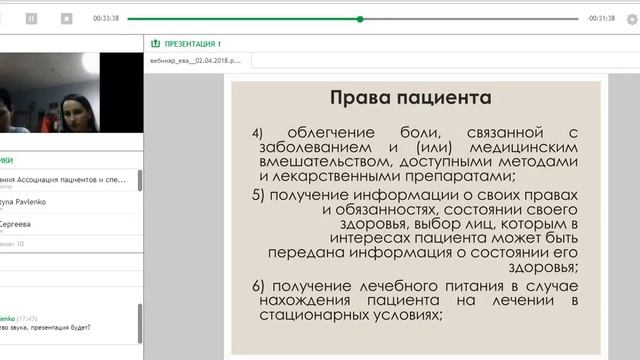
Task: Click the green playback progress handle
Action: point(360,19)
